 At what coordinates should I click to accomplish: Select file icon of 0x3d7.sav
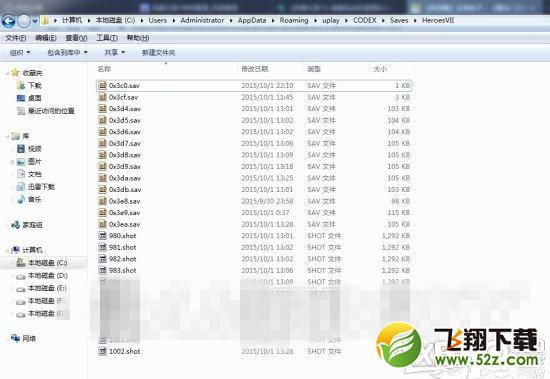pyautogui.click(x=102, y=143)
